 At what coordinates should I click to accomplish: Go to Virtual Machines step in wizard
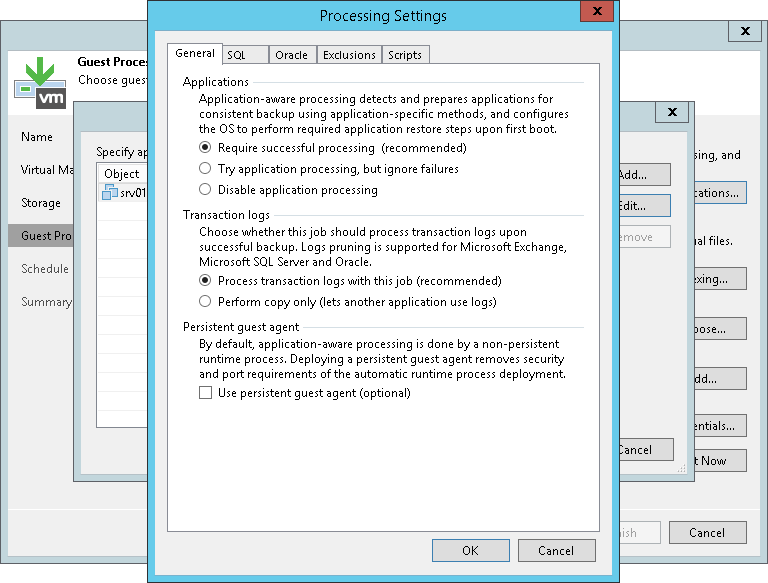(47, 170)
